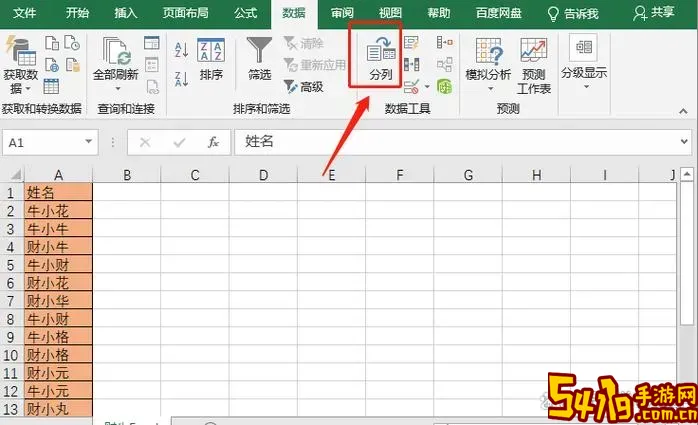The width and height of the screenshot is (698, 425).
Task: Click the Existing Connections icon
Action: point(73,65)
